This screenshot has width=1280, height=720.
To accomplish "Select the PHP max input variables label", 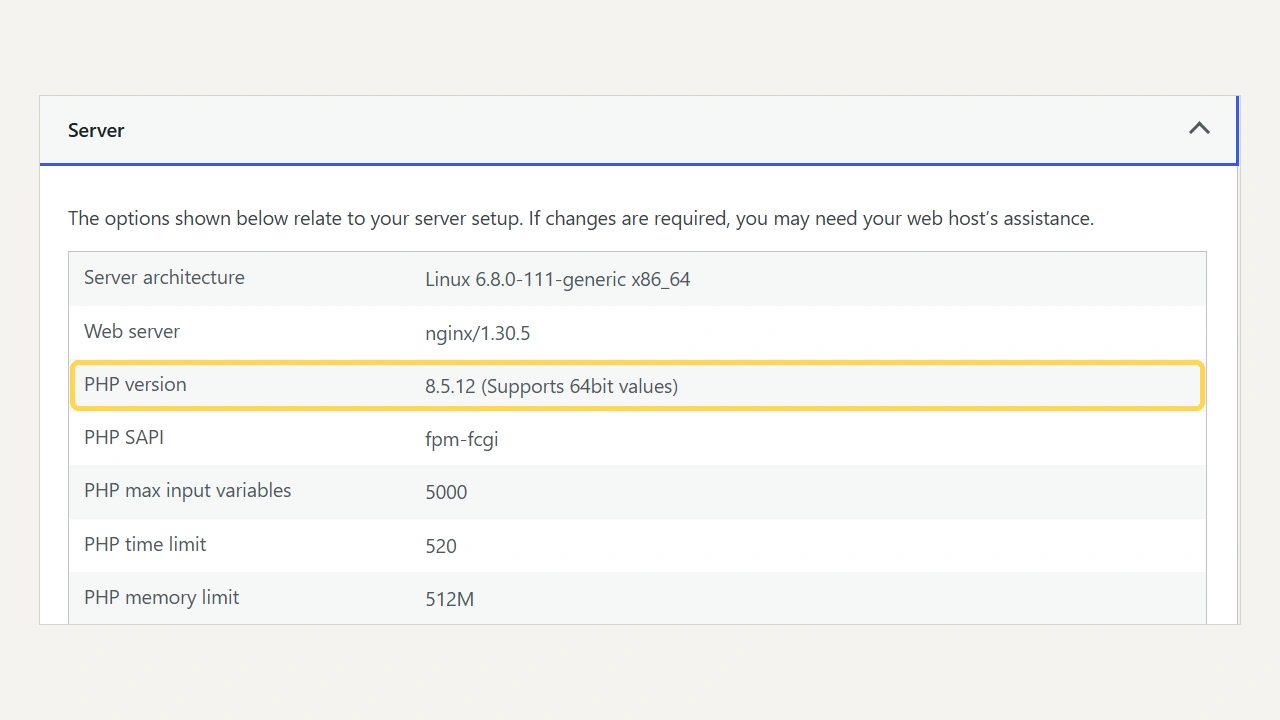I will click(x=188, y=491).
